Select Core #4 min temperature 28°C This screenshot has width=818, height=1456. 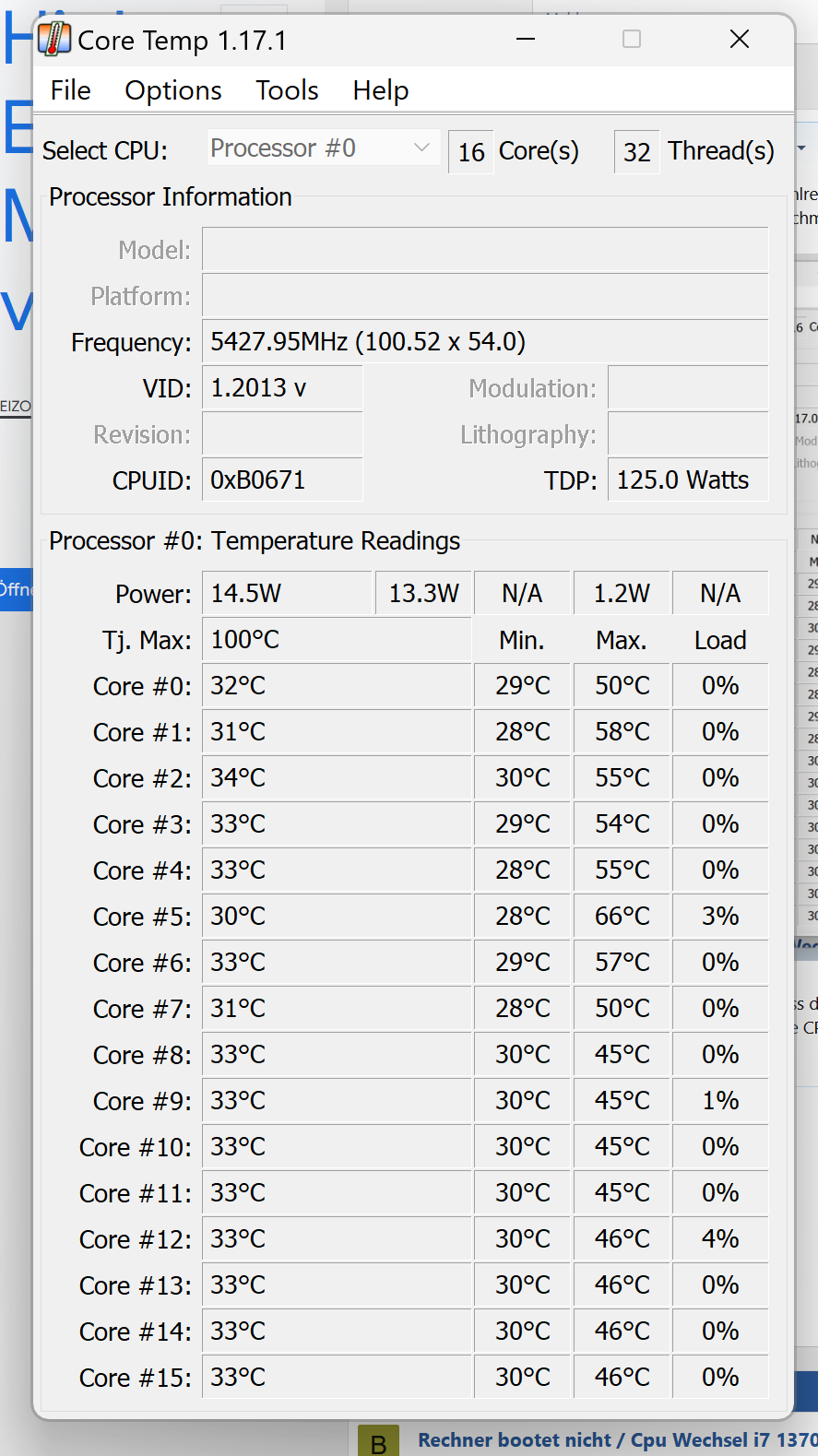pos(522,870)
